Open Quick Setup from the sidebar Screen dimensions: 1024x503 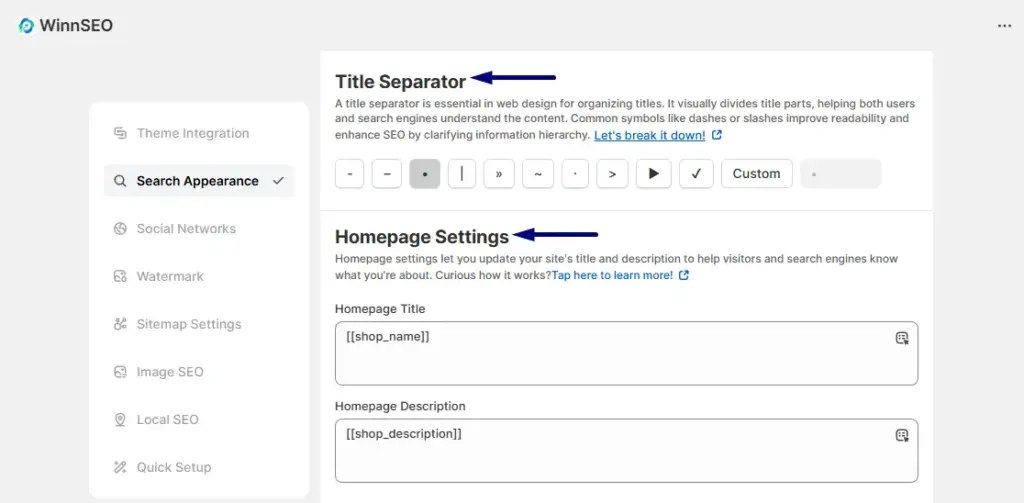199,467
